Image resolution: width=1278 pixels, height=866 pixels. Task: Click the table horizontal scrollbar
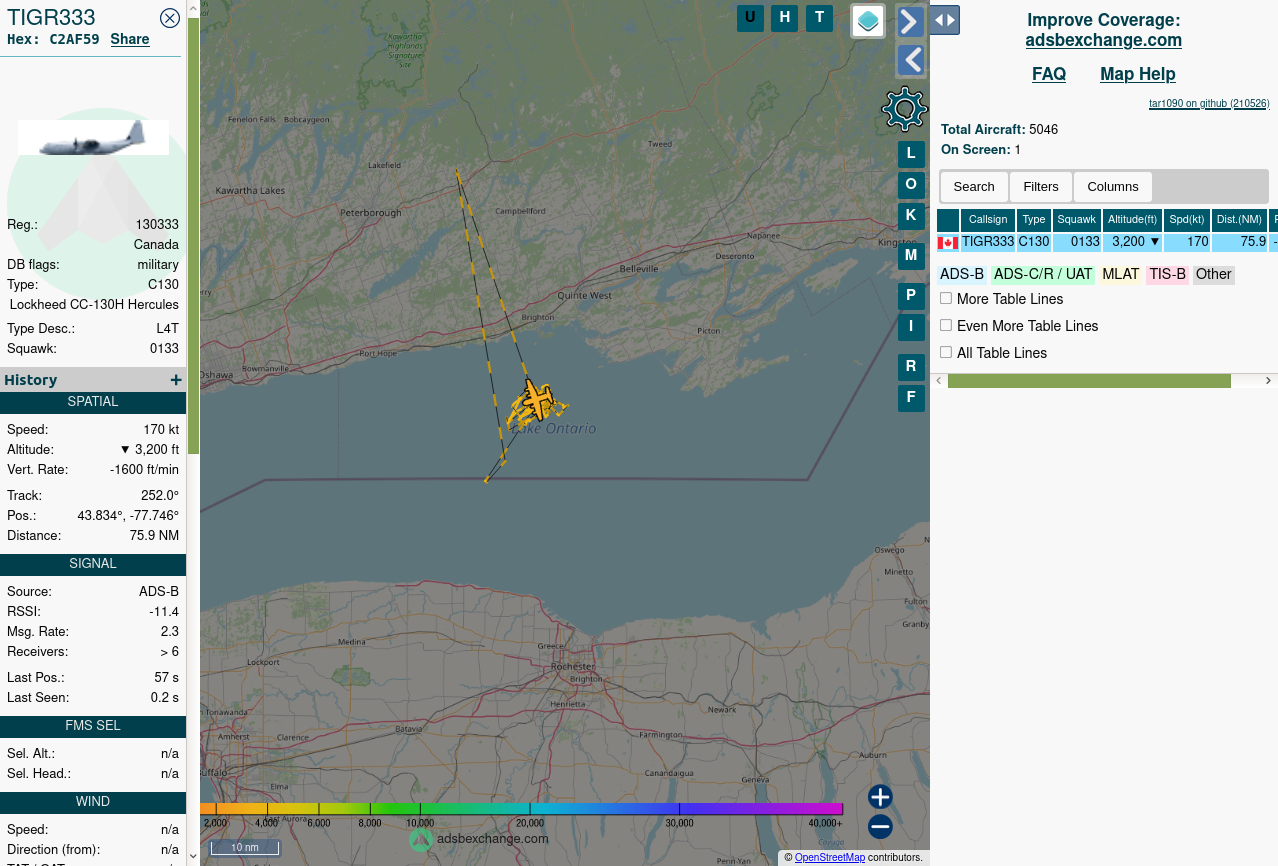point(1089,381)
